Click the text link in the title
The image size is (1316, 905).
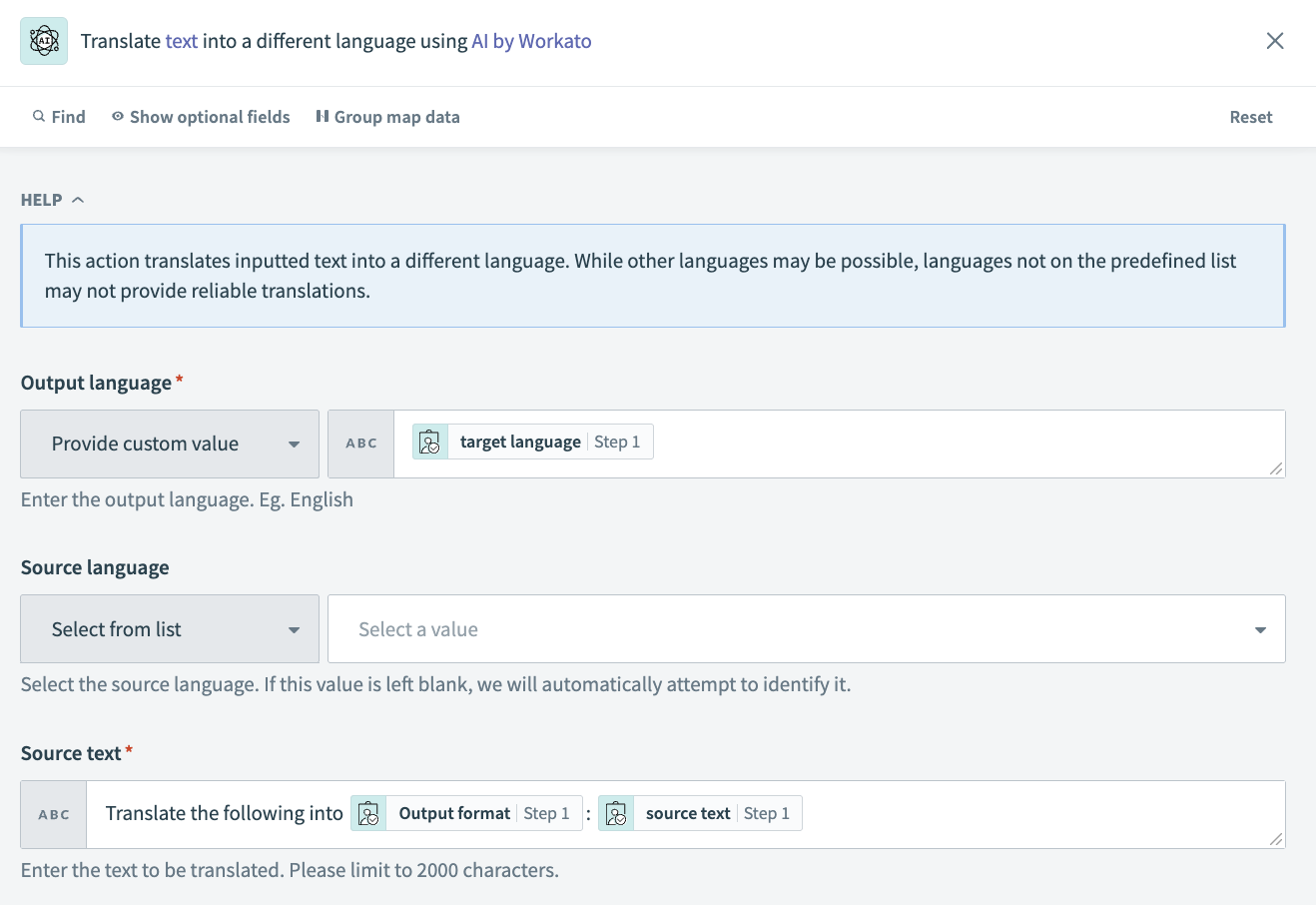[x=182, y=41]
